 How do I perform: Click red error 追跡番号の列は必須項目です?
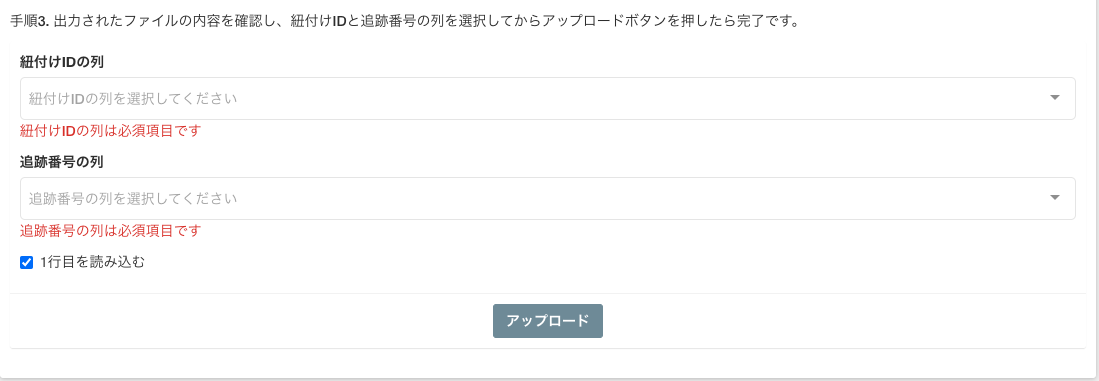(111, 230)
